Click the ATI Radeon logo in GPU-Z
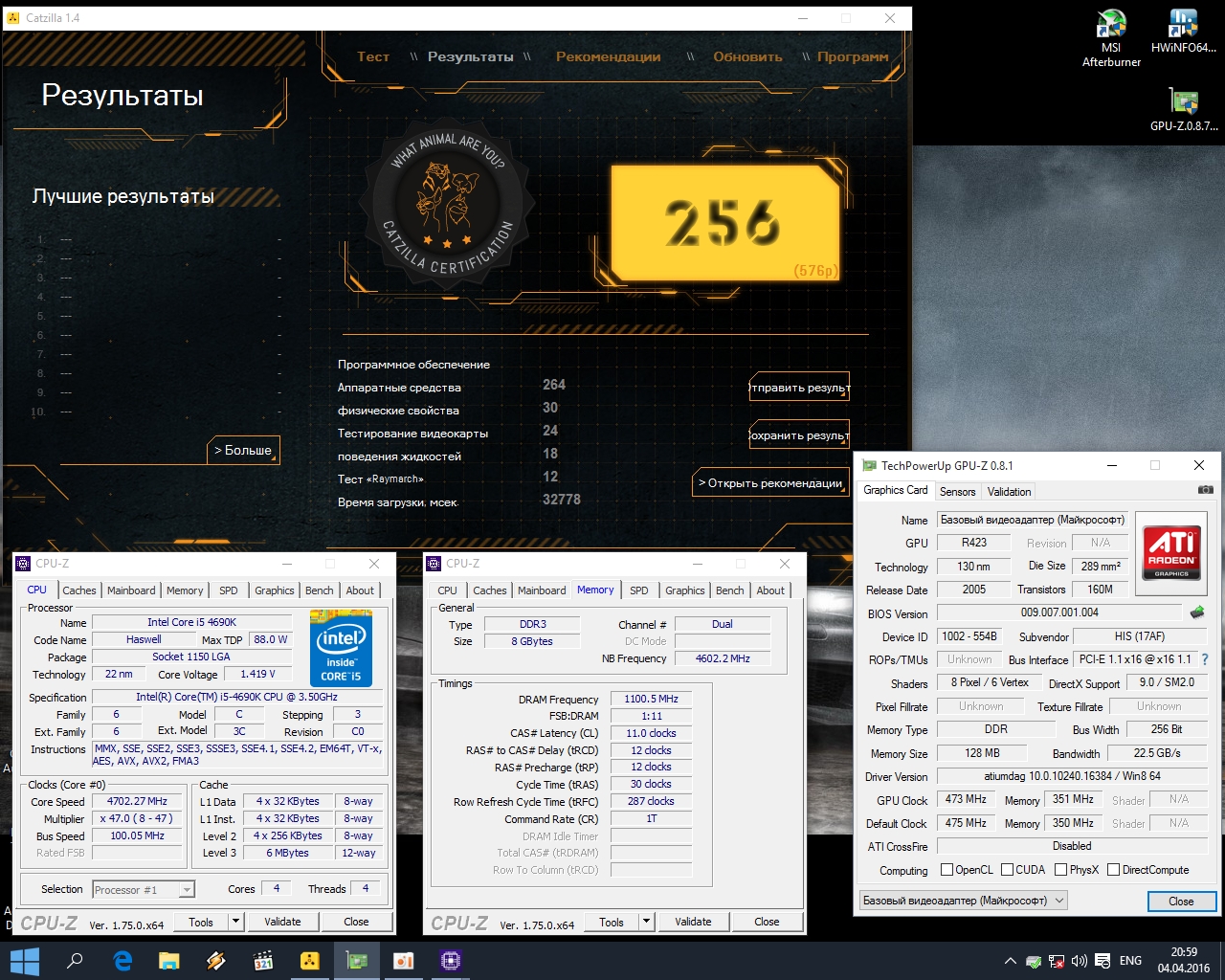The image size is (1225, 980). click(1171, 552)
